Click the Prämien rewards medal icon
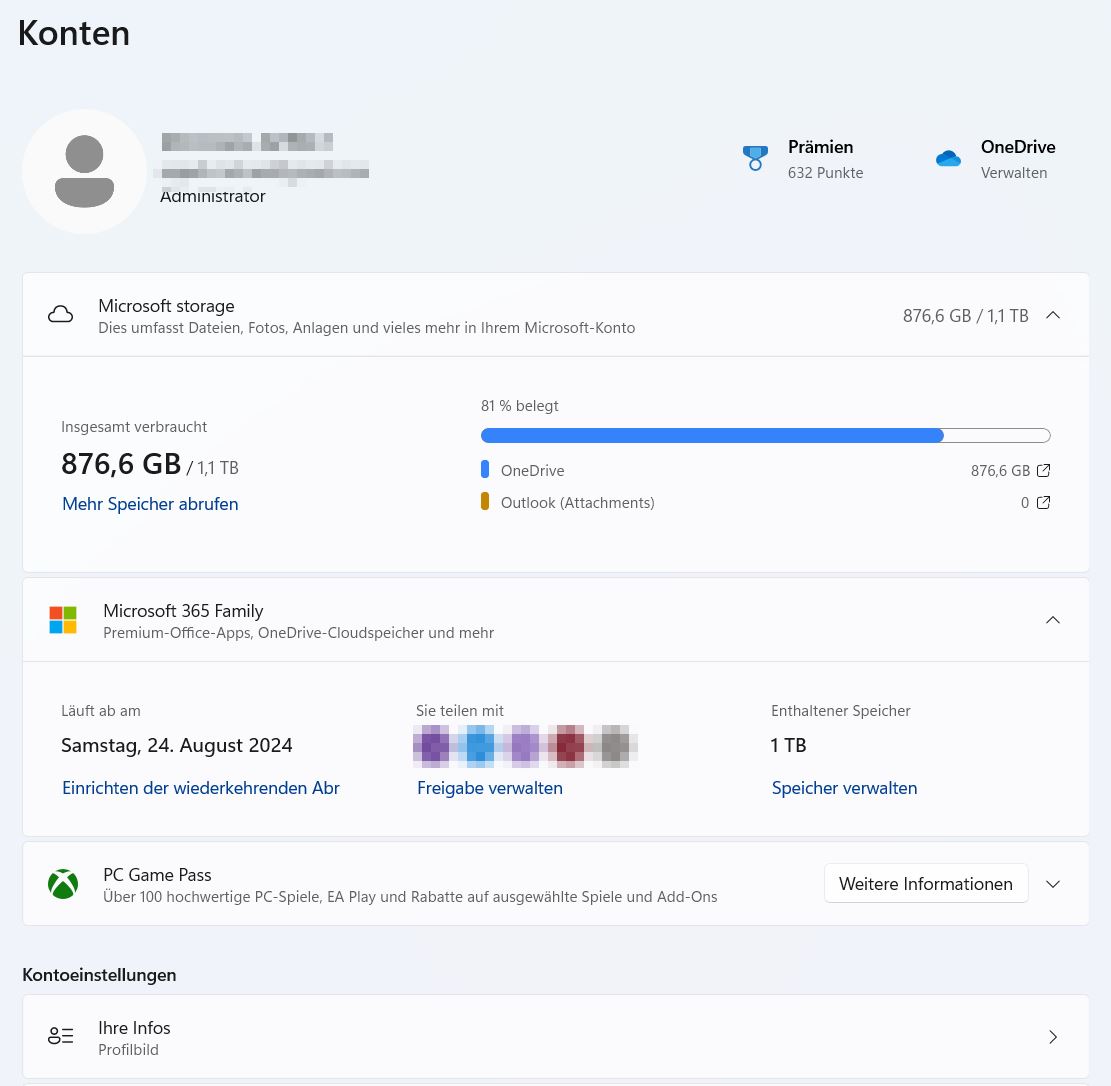 tap(755, 158)
